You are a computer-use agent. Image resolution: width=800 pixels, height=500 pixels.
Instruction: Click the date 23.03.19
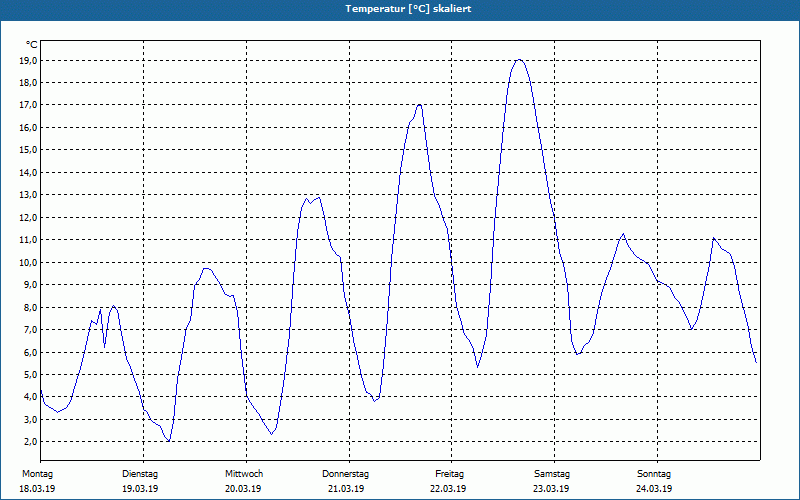[x=551, y=489]
